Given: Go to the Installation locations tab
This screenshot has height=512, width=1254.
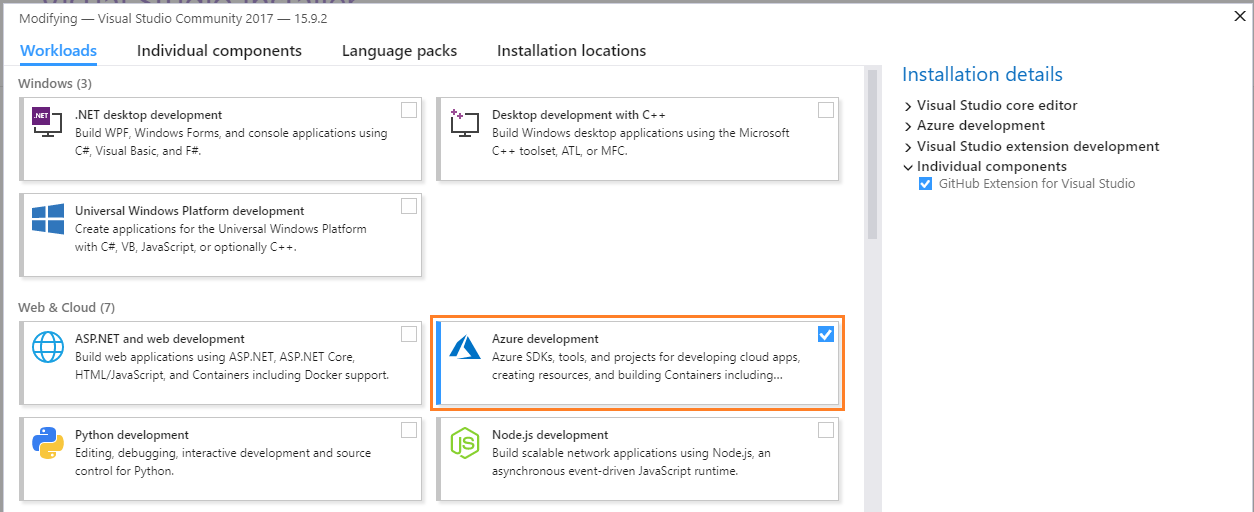Looking at the screenshot, I should click(x=571, y=51).
